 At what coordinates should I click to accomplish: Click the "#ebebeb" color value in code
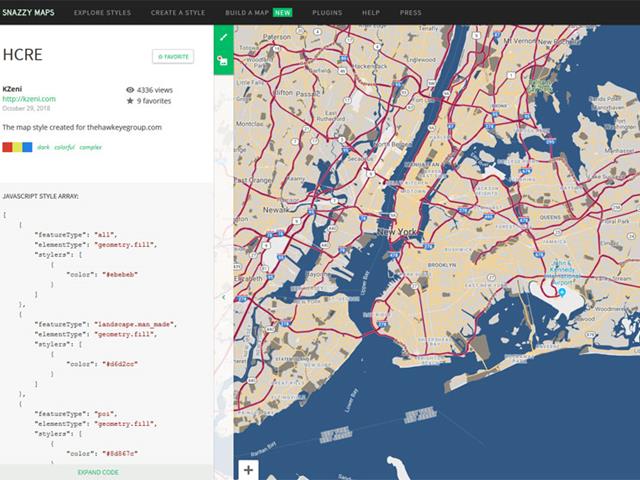pyautogui.click(x=120, y=275)
